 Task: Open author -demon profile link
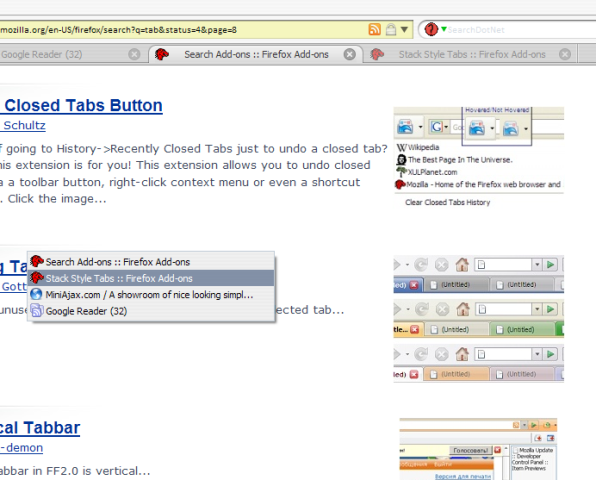(x=21, y=448)
